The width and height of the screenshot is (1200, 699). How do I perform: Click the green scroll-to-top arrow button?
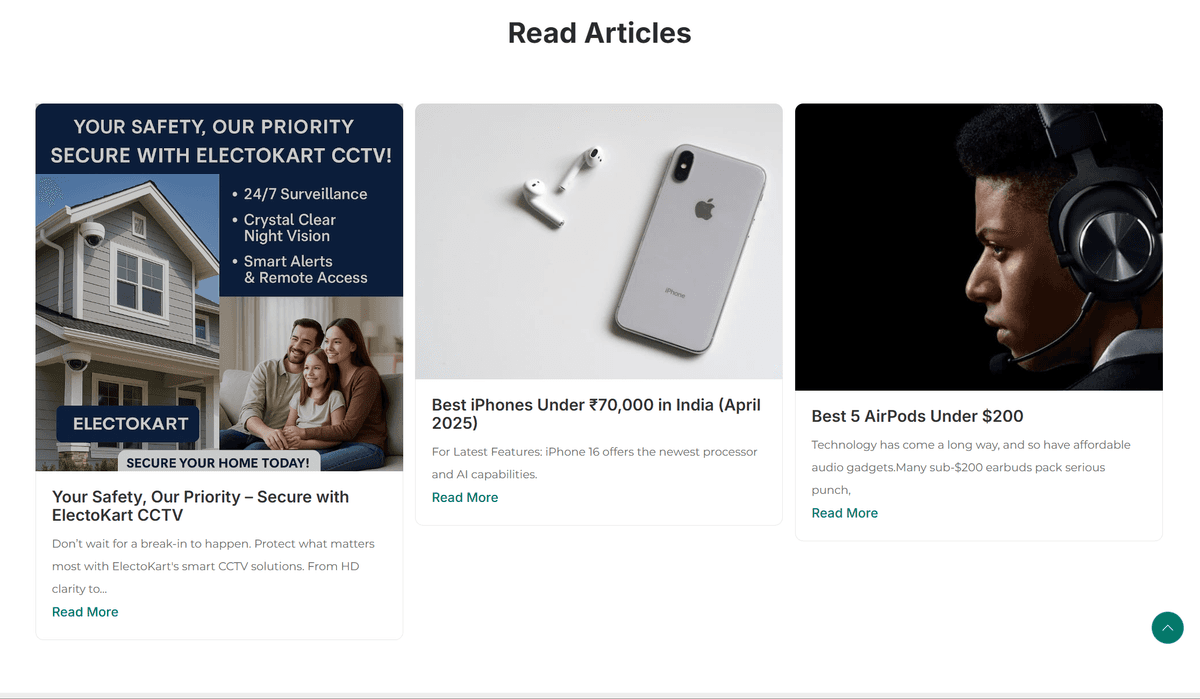point(1167,628)
